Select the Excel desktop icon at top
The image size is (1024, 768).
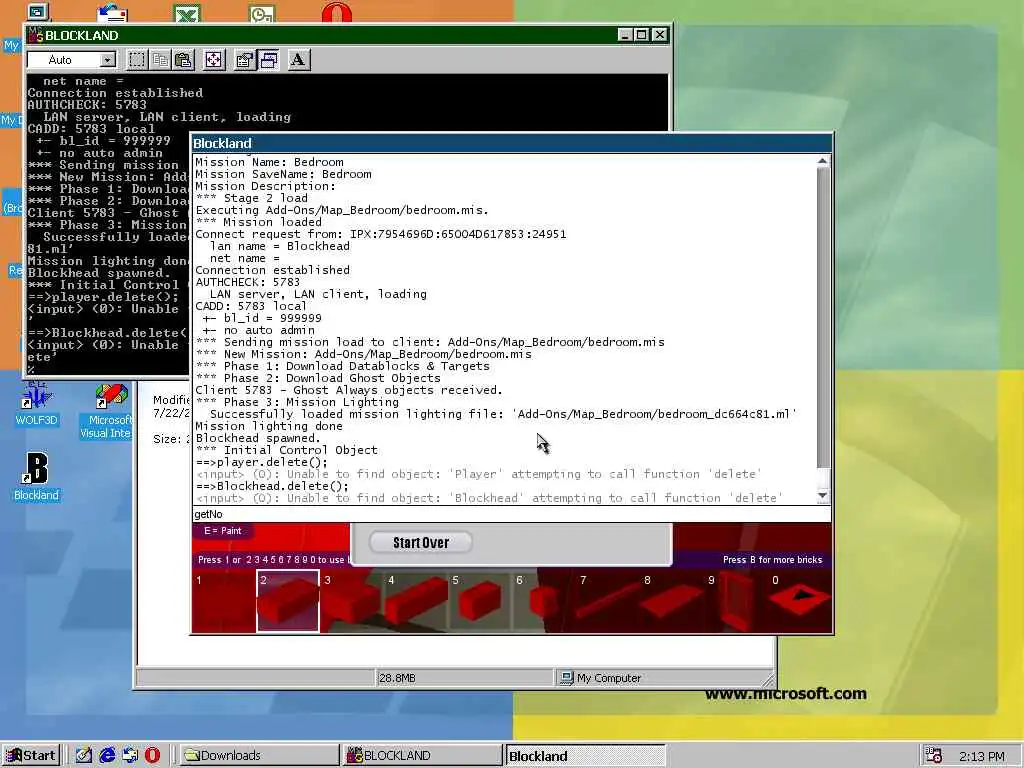click(x=187, y=12)
